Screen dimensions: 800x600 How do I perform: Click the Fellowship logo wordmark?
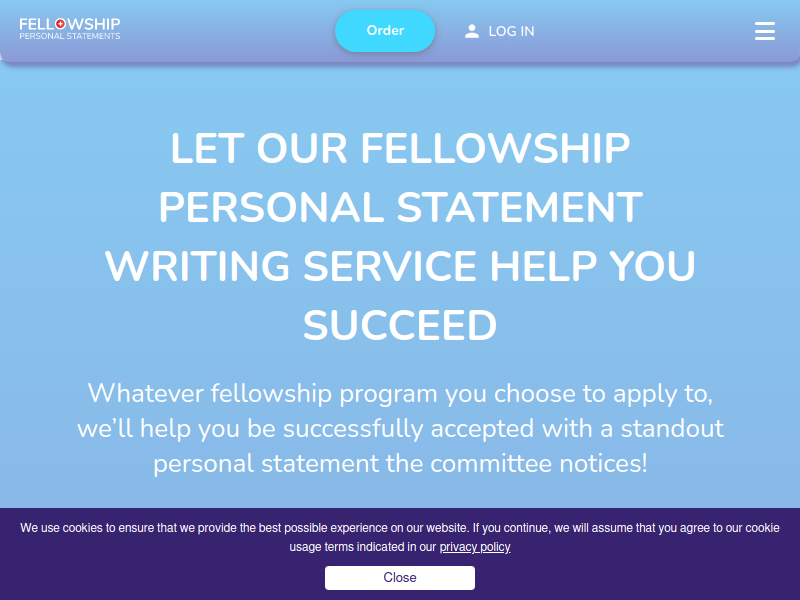tap(70, 24)
